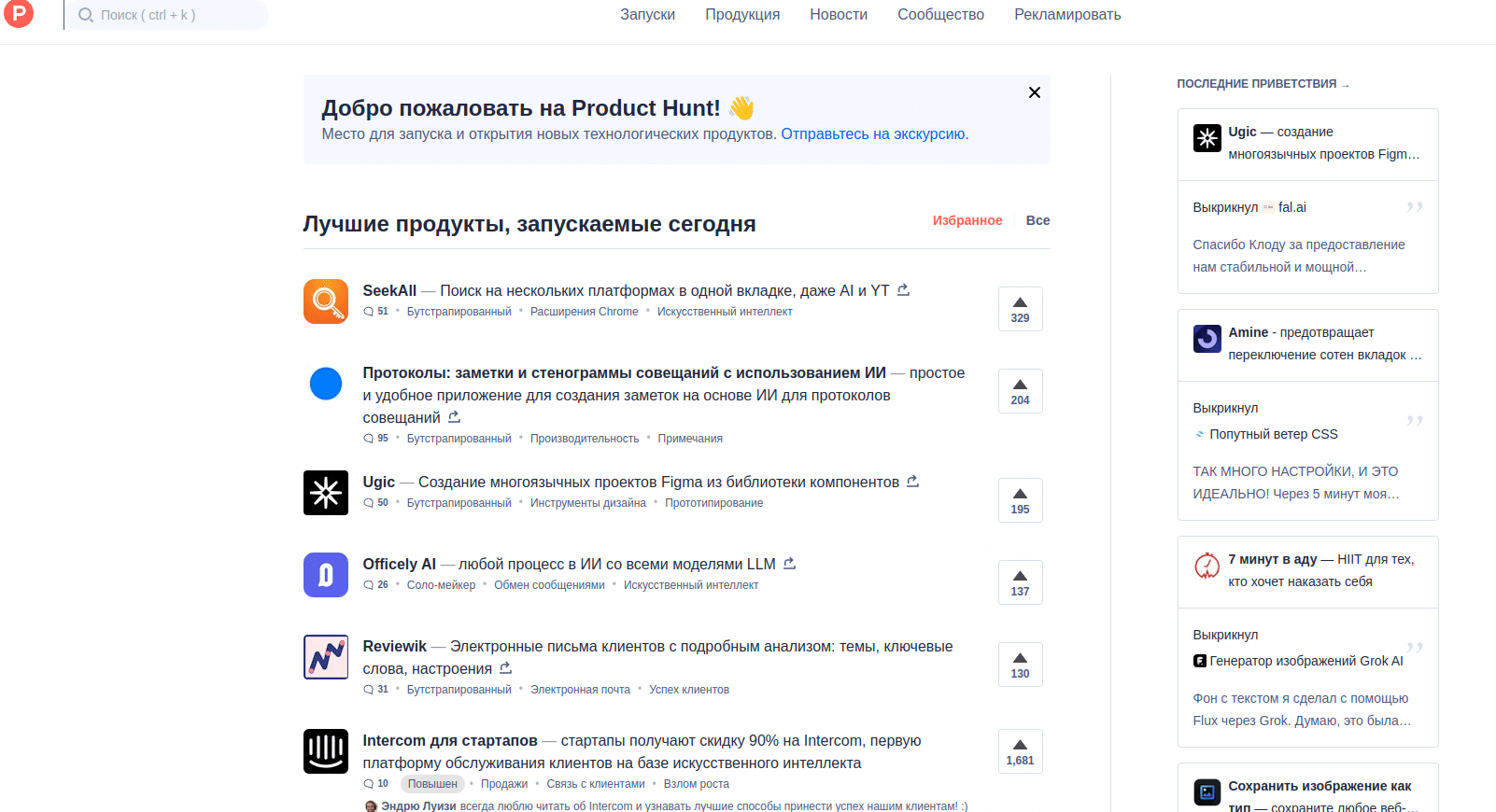Switch to the Все tab
Viewport: 1496px width, 812px height.
point(1037,220)
